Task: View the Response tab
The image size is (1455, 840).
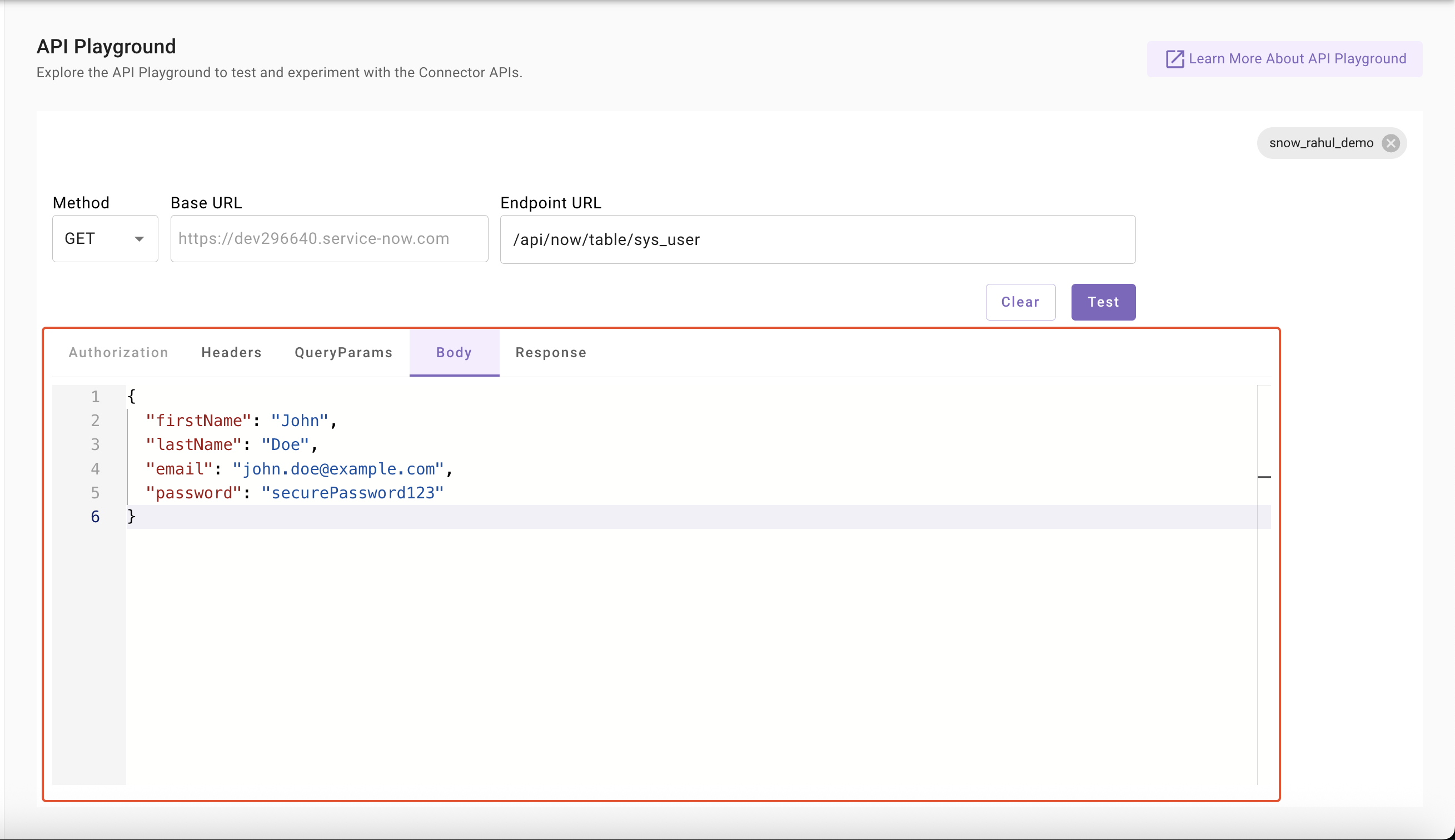Action: (551, 352)
